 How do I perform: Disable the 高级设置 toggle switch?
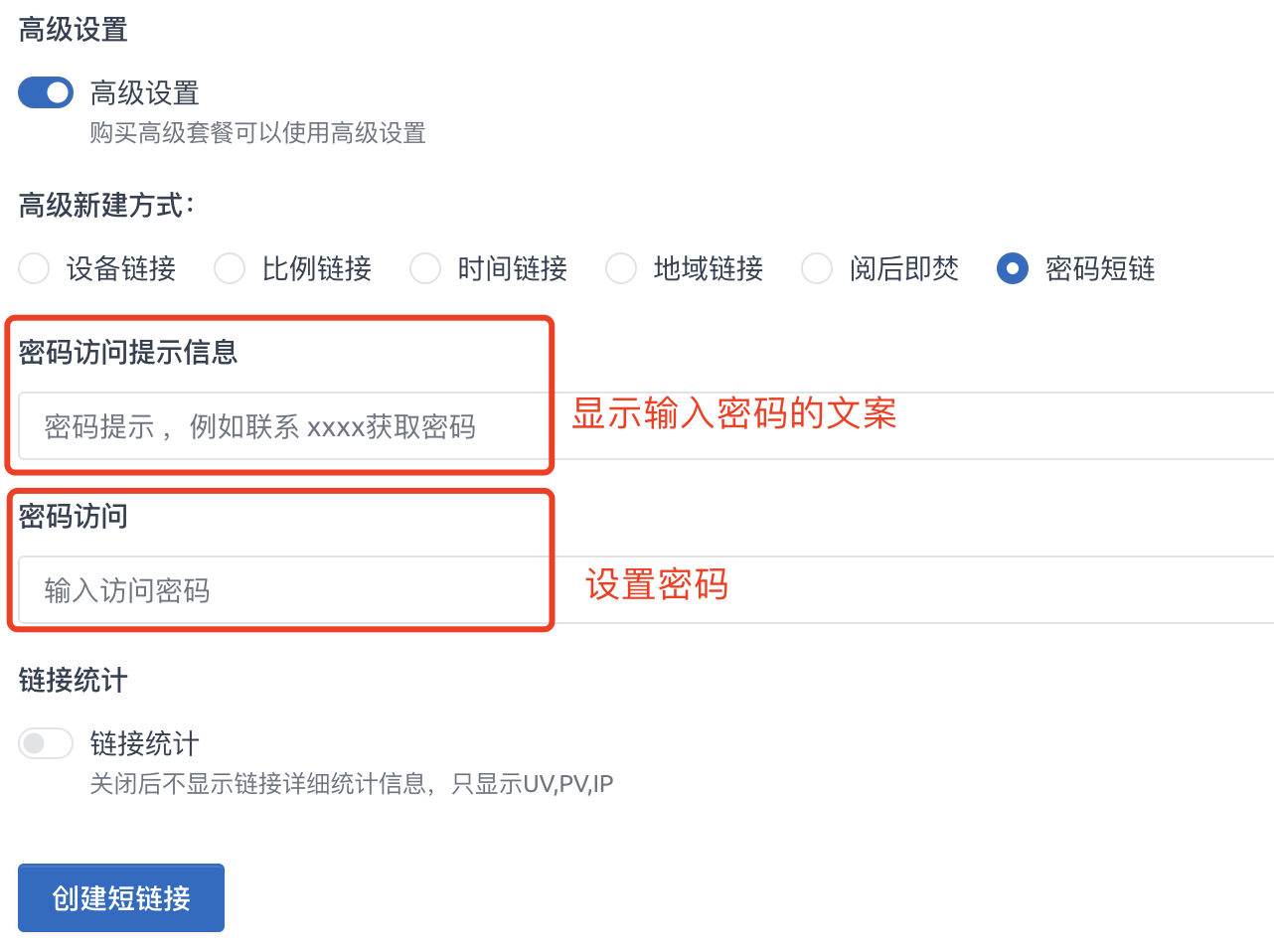coord(45,91)
